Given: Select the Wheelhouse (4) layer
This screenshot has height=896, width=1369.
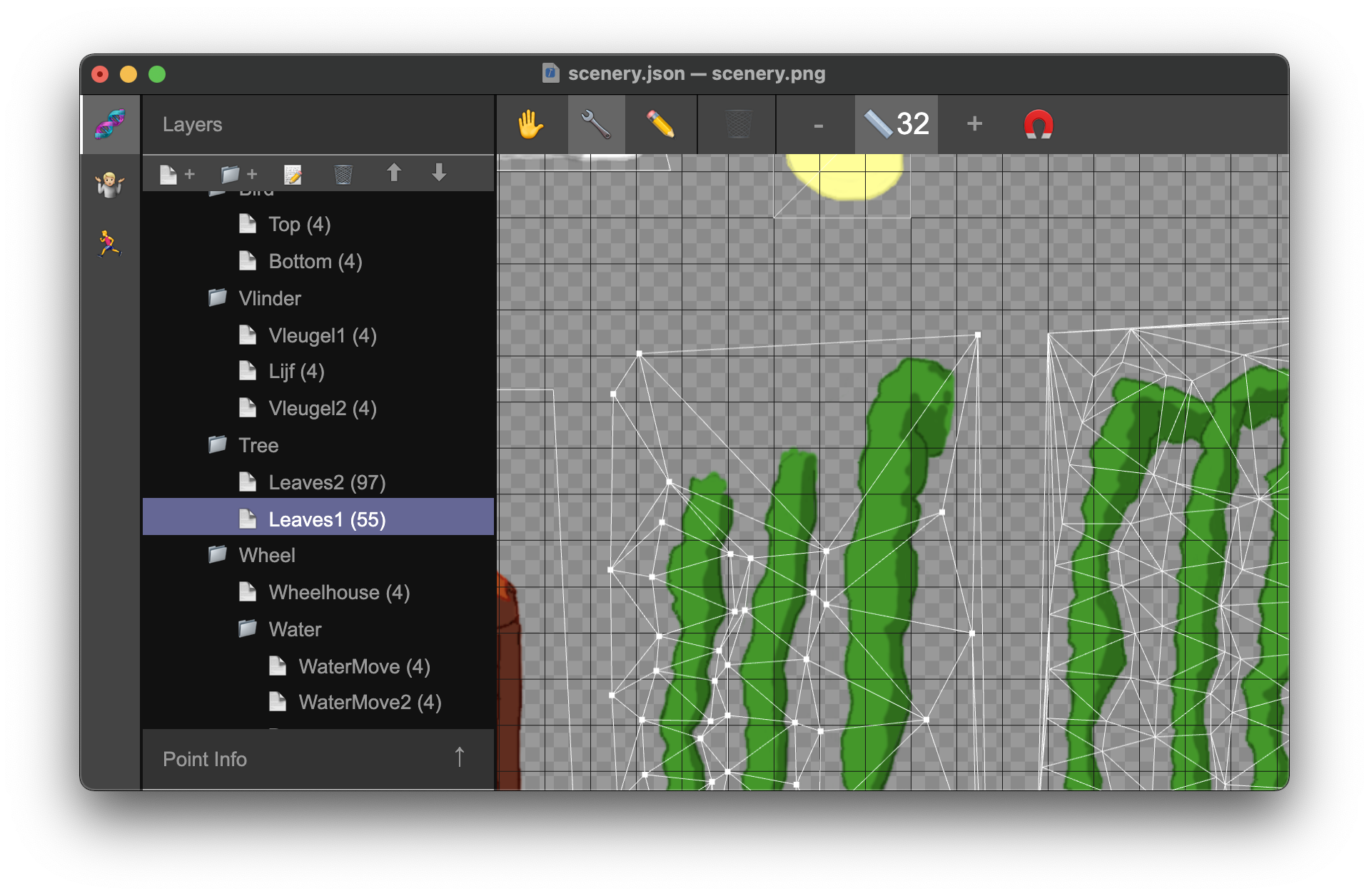Looking at the screenshot, I should tap(318, 592).
